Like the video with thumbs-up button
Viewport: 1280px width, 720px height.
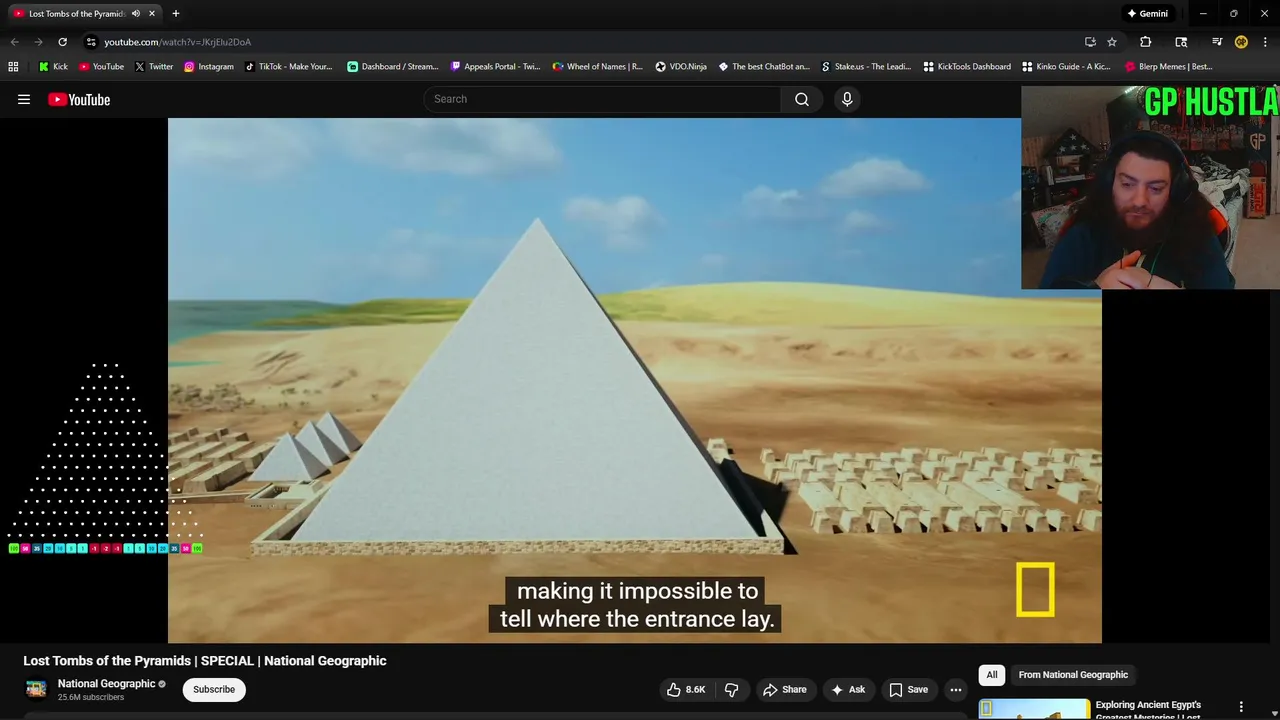pyautogui.click(x=686, y=689)
